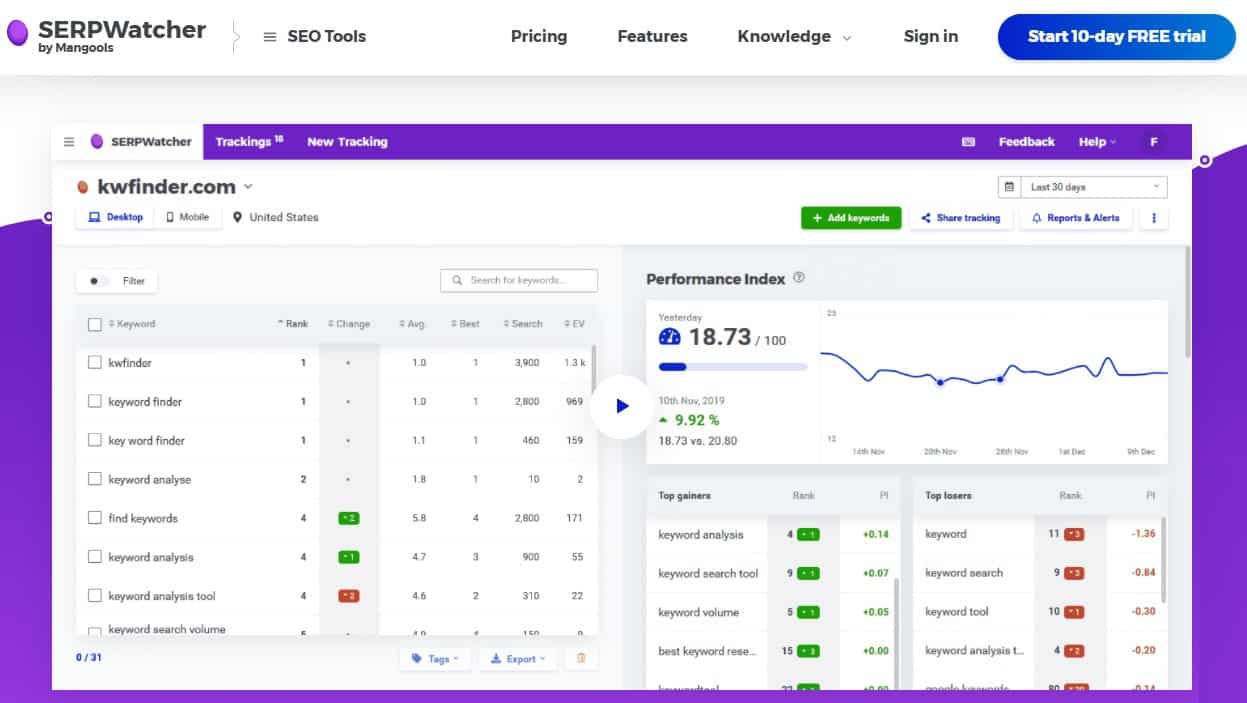Check the keyword analysis tool row checkbox
1247x703 pixels.
point(94,596)
